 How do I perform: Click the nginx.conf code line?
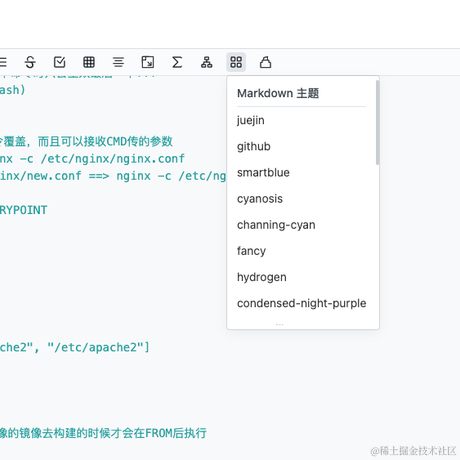pyautogui.click(x=92, y=159)
